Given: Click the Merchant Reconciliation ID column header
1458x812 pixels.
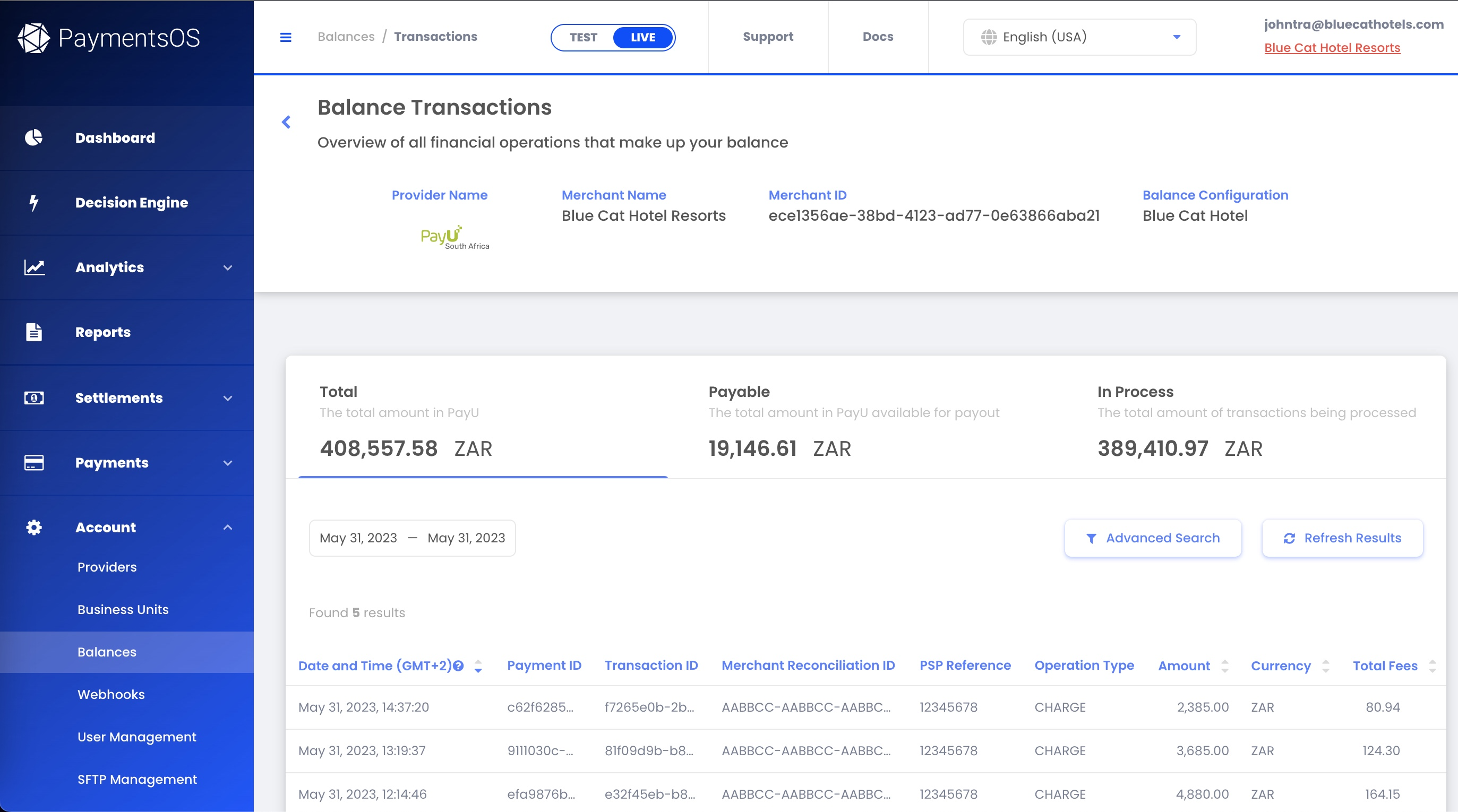Looking at the screenshot, I should coord(808,666).
